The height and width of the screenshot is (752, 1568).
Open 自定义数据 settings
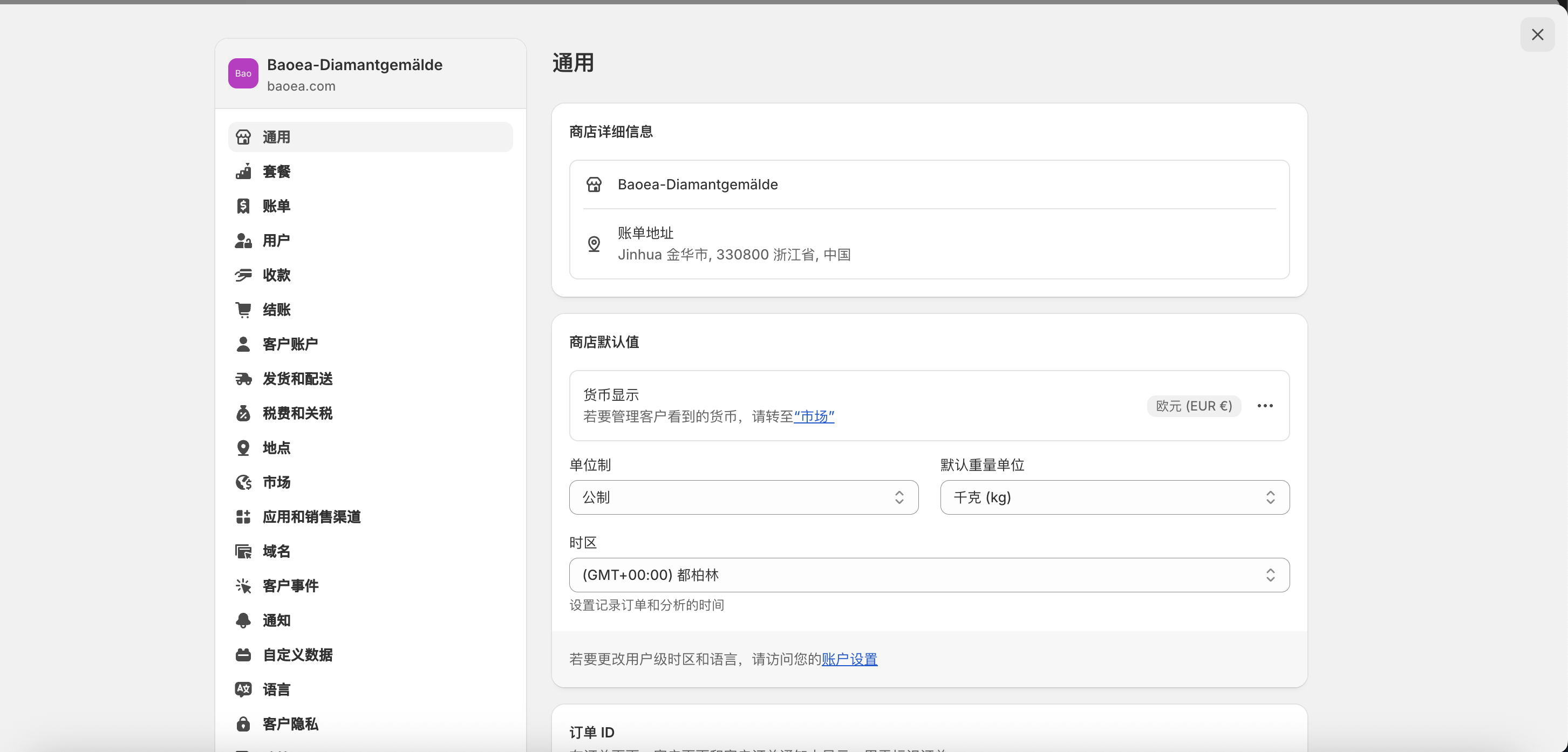pos(370,655)
